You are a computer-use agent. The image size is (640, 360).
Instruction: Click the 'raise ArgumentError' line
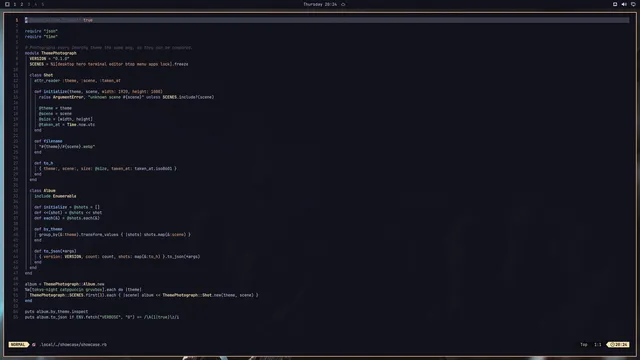127,97
